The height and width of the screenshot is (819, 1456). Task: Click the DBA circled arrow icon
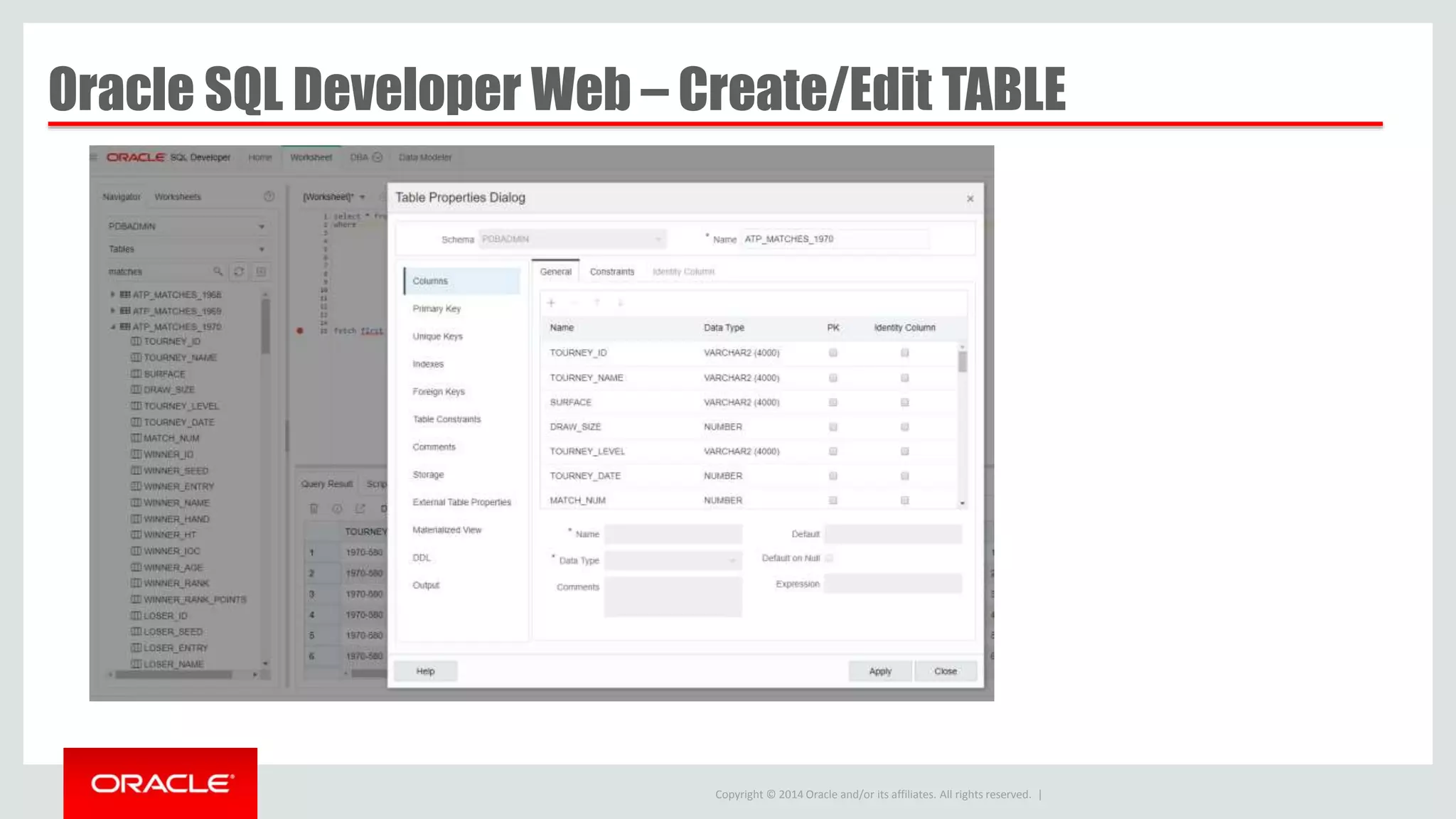[378, 157]
